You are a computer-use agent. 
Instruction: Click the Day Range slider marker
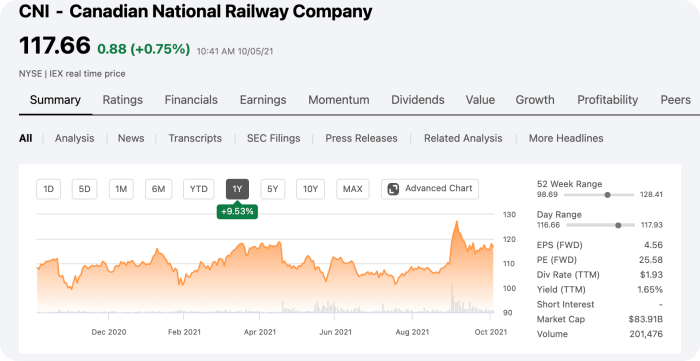coord(618,225)
